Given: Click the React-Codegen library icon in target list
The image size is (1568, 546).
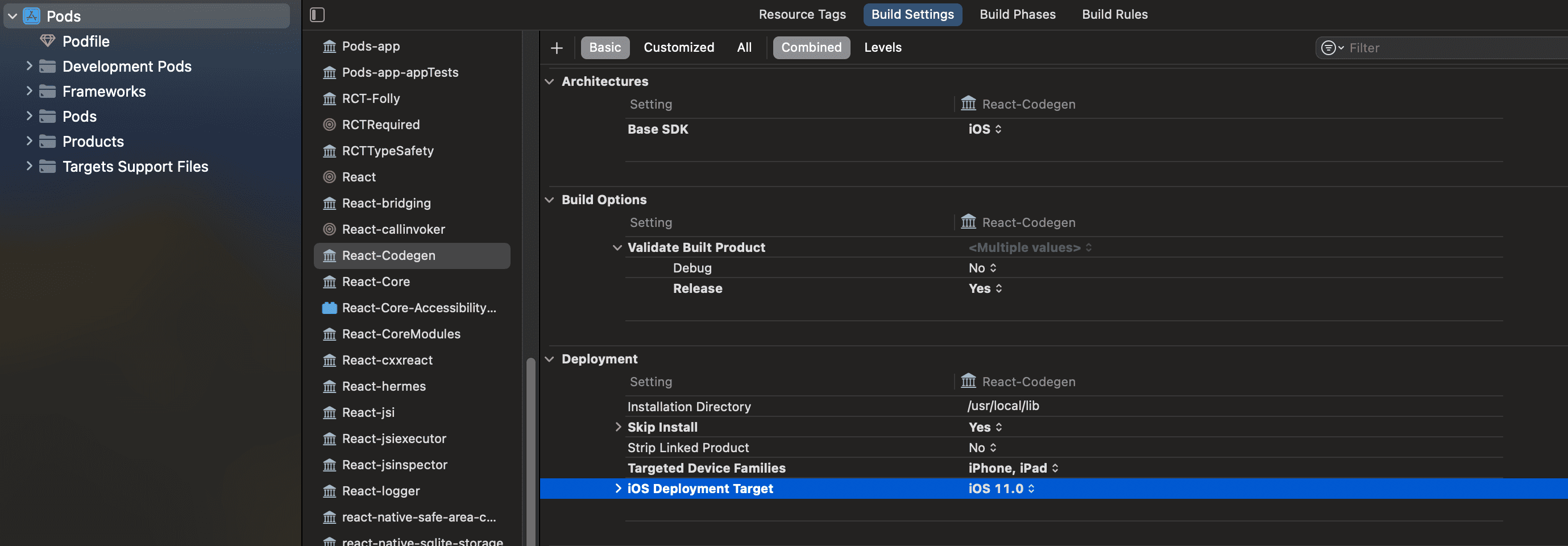Looking at the screenshot, I should pos(329,255).
